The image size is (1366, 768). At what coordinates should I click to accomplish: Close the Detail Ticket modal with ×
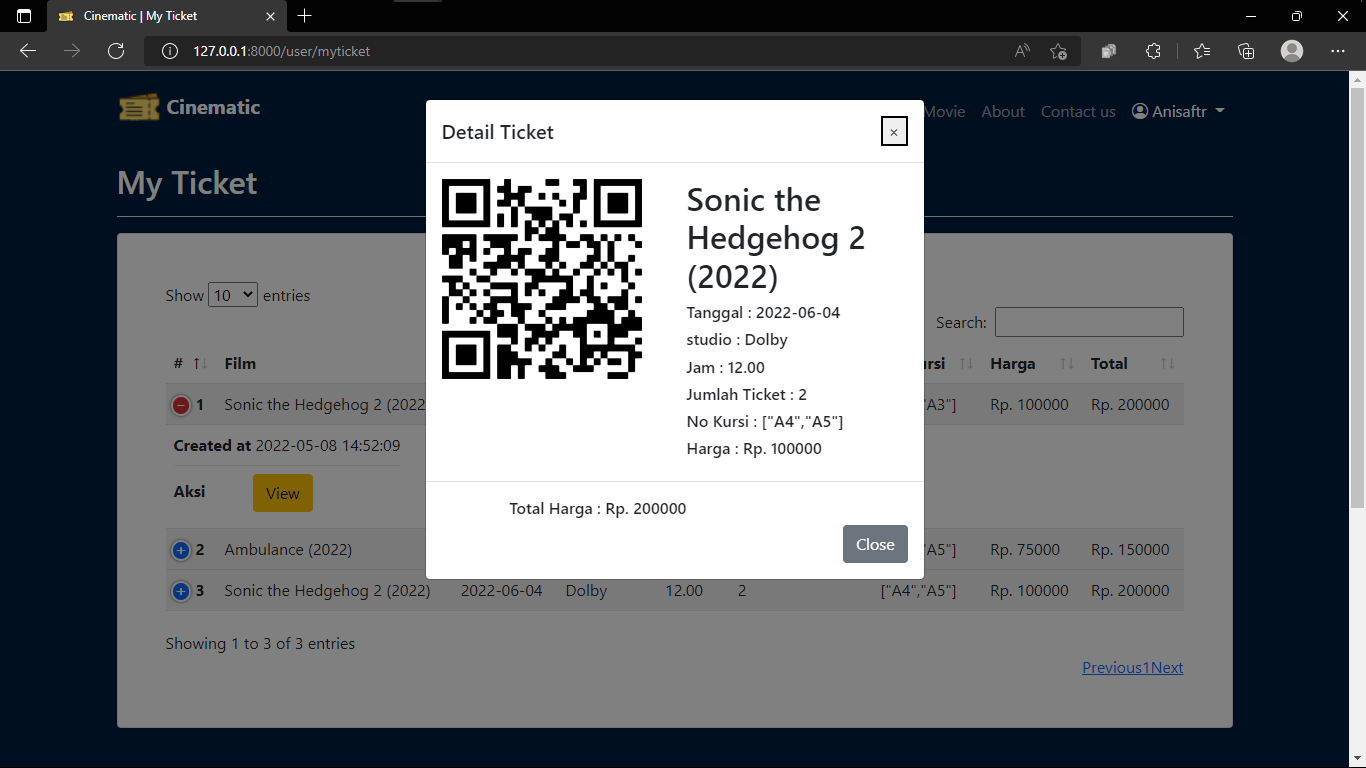pos(894,131)
